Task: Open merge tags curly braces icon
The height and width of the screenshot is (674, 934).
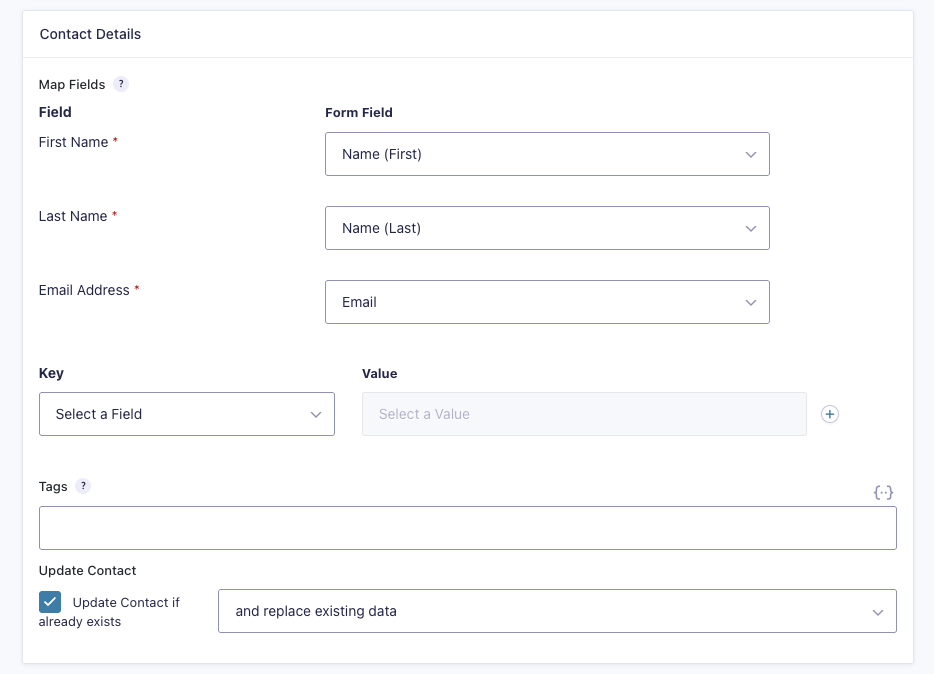Action: point(883,492)
